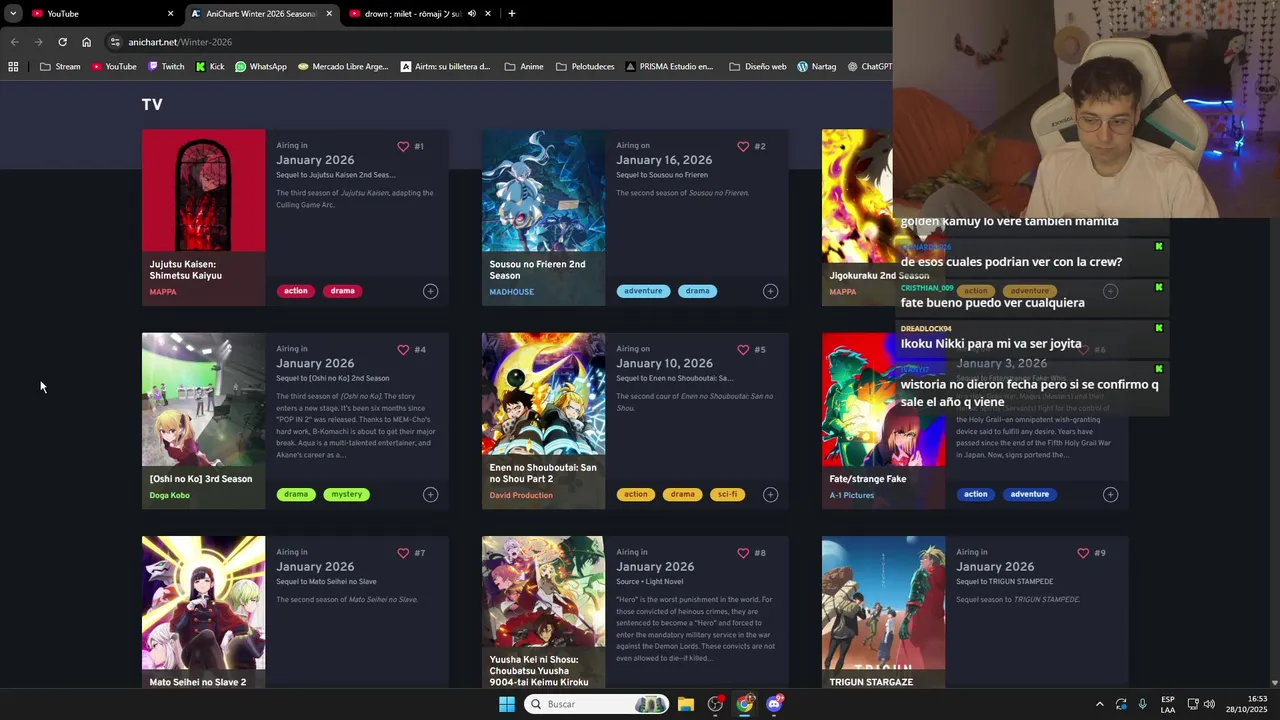Open the Stream bookmarks folder
Viewport: 1280px width, 720px height.
(x=60, y=67)
